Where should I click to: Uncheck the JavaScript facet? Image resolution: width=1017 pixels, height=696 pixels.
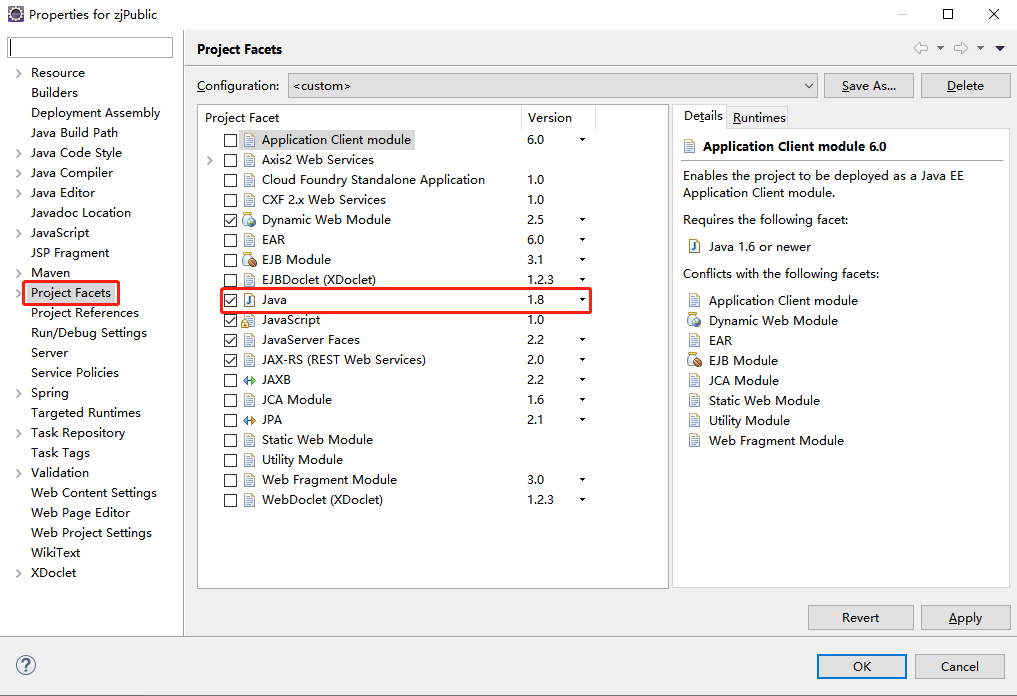[x=230, y=319]
